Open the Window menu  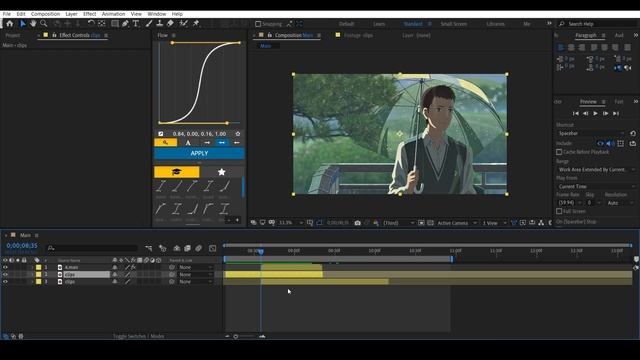157,14
